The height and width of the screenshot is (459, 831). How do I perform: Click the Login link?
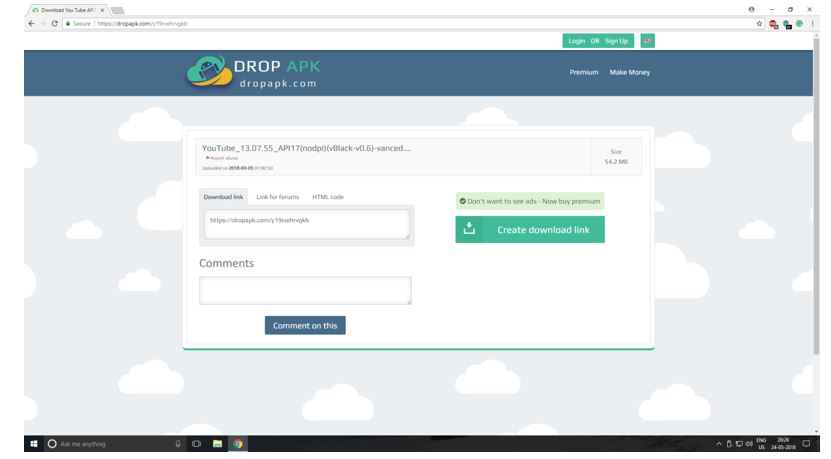(x=576, y=41)
